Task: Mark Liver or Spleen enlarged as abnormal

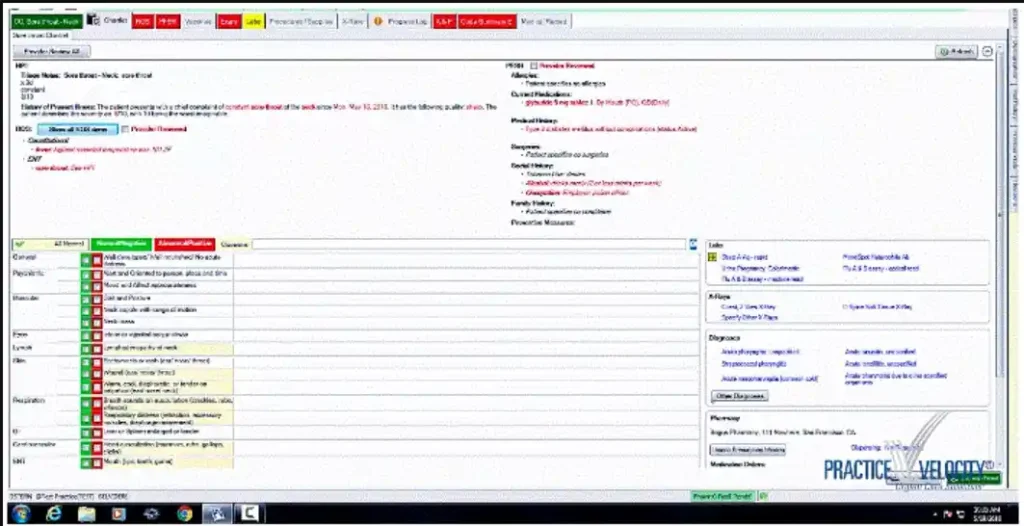Action: click(x=97, y=433)
